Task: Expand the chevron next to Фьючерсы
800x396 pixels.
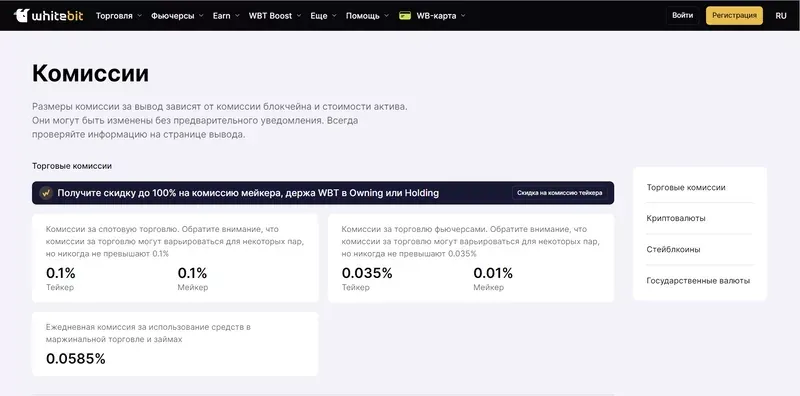Action: click(x=201, y=16)
